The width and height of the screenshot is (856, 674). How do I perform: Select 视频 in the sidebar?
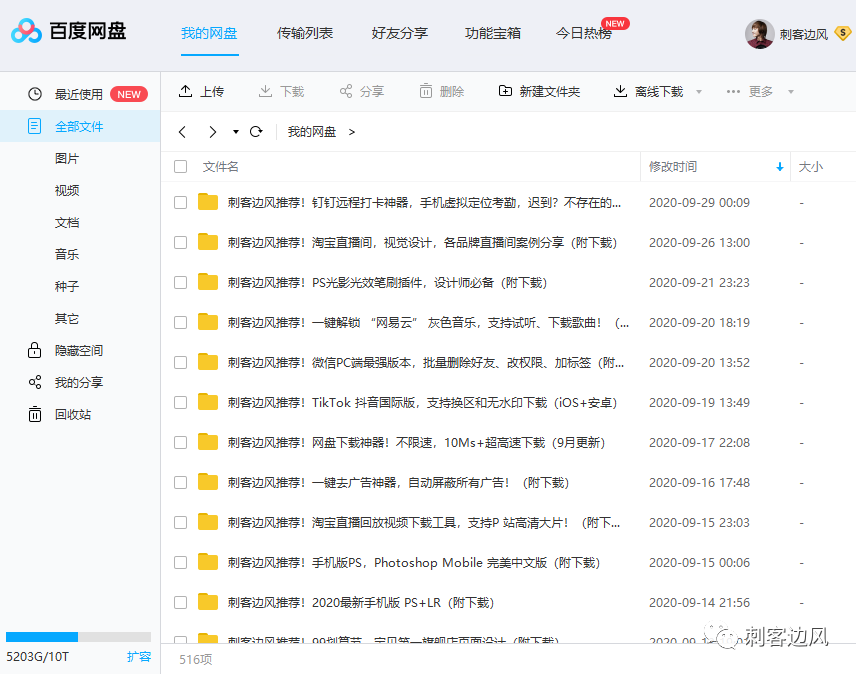click(x=67, y=190)
